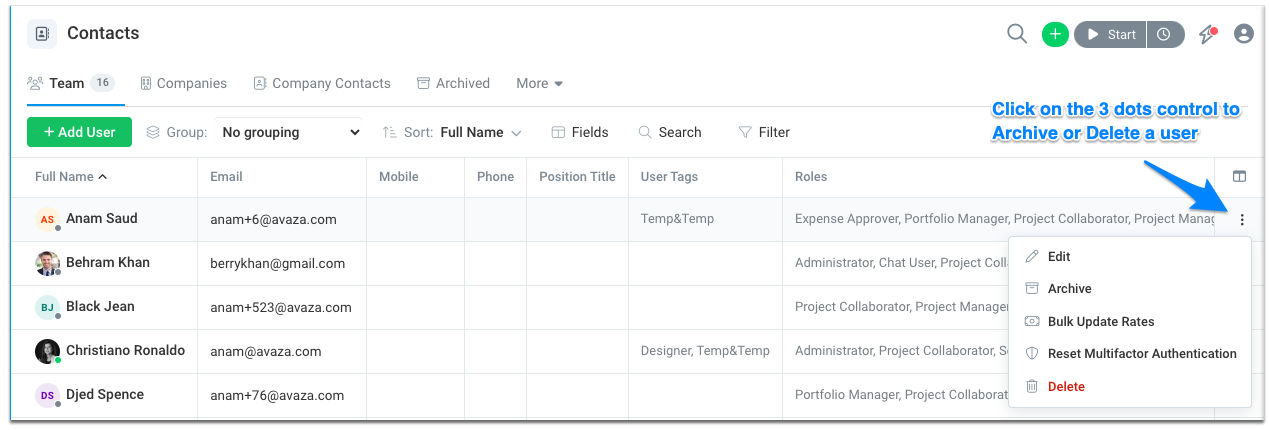Switch to the Companies tab

pyautogui.click(x=183, y=83)
